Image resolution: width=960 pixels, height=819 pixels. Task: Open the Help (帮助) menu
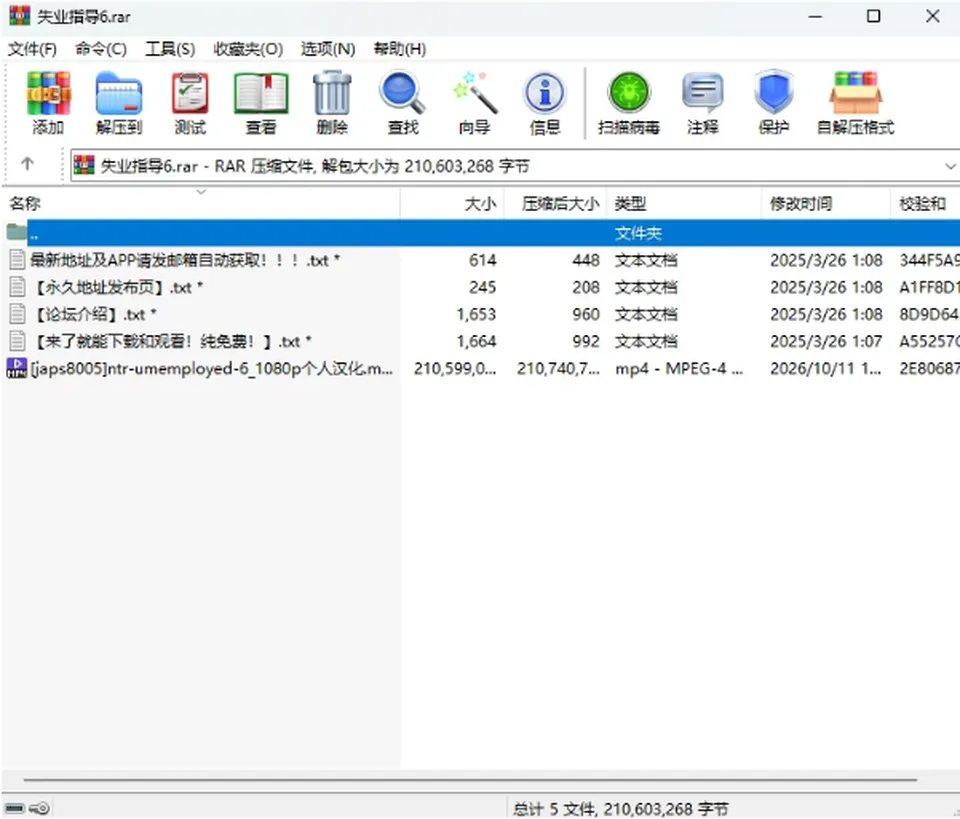pos(400,49)
